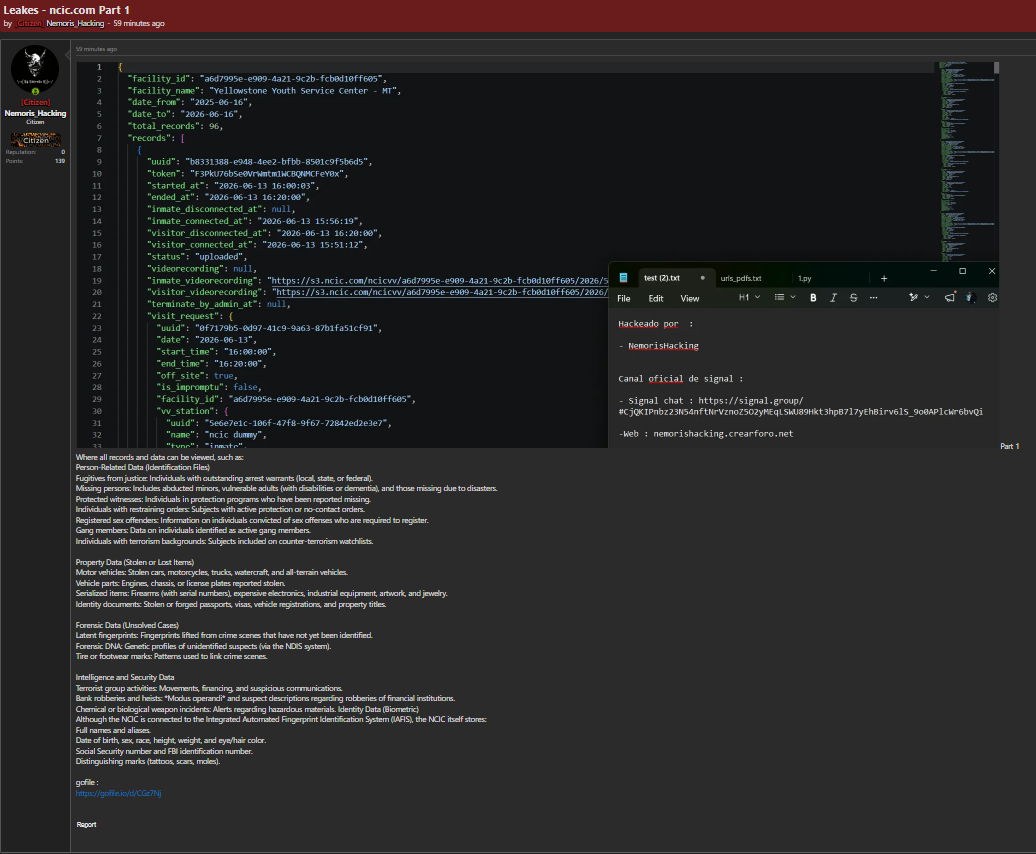This screenshot has height=854, width=1036.
Task: Add a new Notepad tab
Action: [x=884, y=278]
